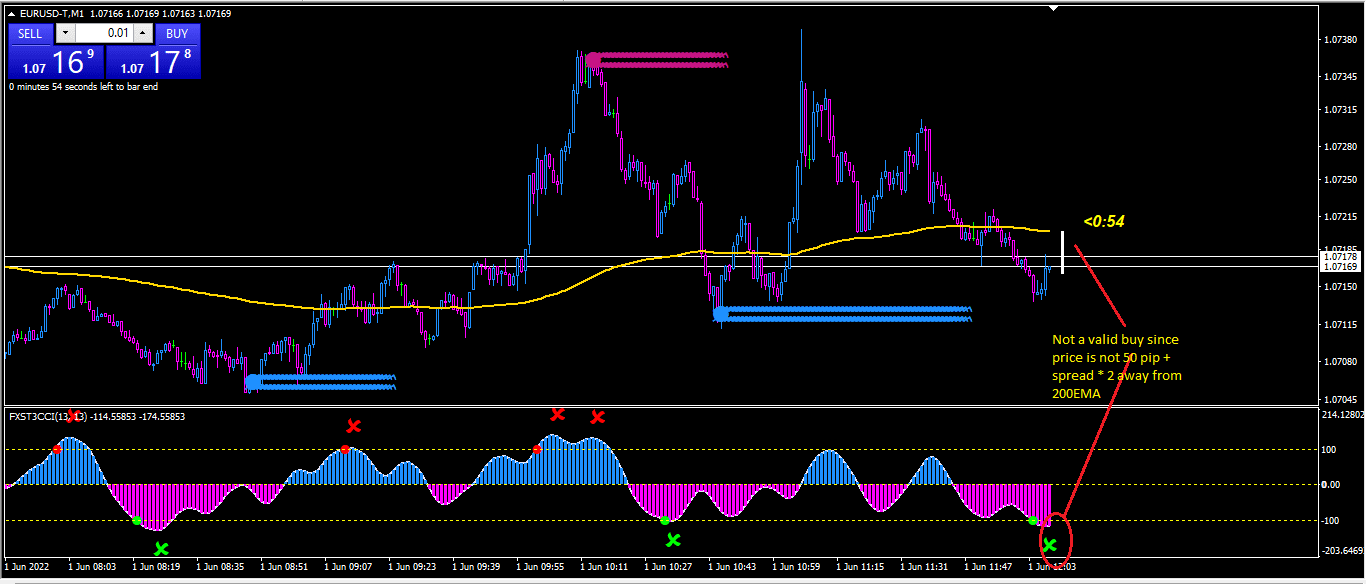The image size is (1366, 584).
Task: Select the magenta resistance dot marker at chart top
Action: click(x=594, y=60)
